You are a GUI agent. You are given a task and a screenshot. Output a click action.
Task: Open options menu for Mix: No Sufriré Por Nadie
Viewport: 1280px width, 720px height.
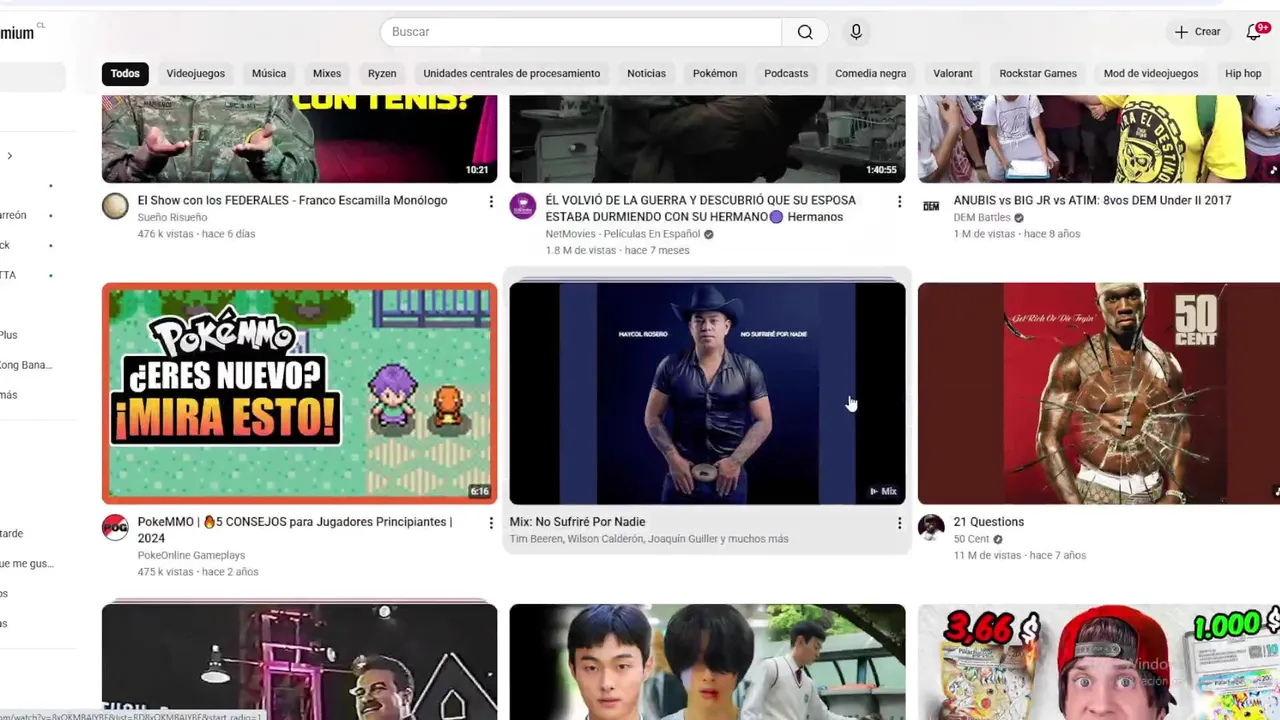click(x=898, y=523)
